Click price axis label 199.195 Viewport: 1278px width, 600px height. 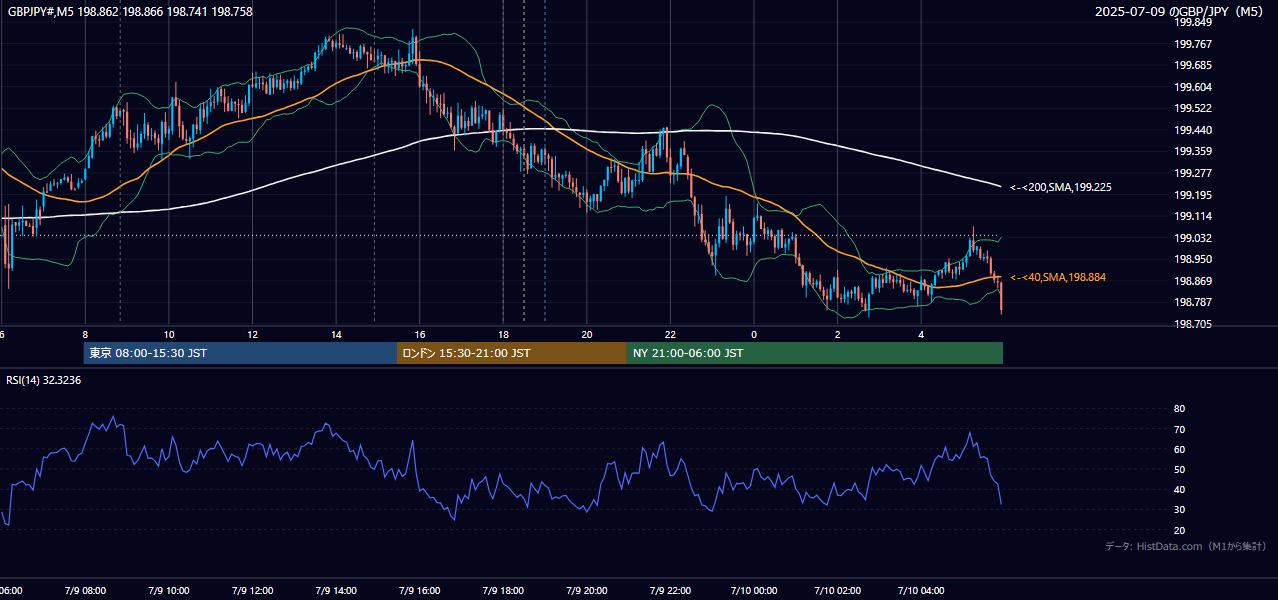click(x=1192, y=195)
